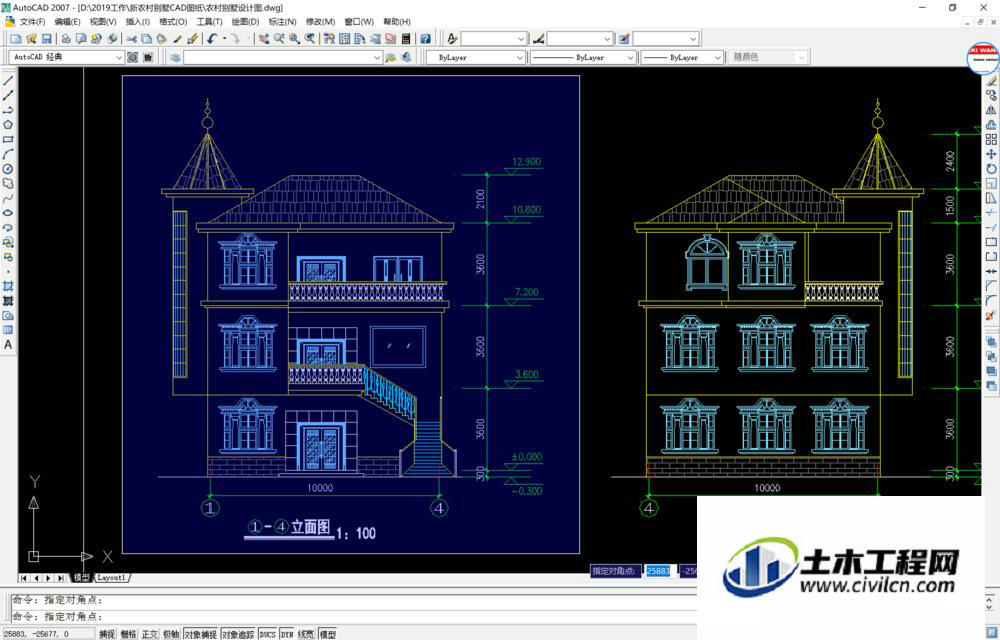Screen dimensions: 1000x640
Task: Select the Array tool in Modify toolbar
Action: click(x=991, y=140)
